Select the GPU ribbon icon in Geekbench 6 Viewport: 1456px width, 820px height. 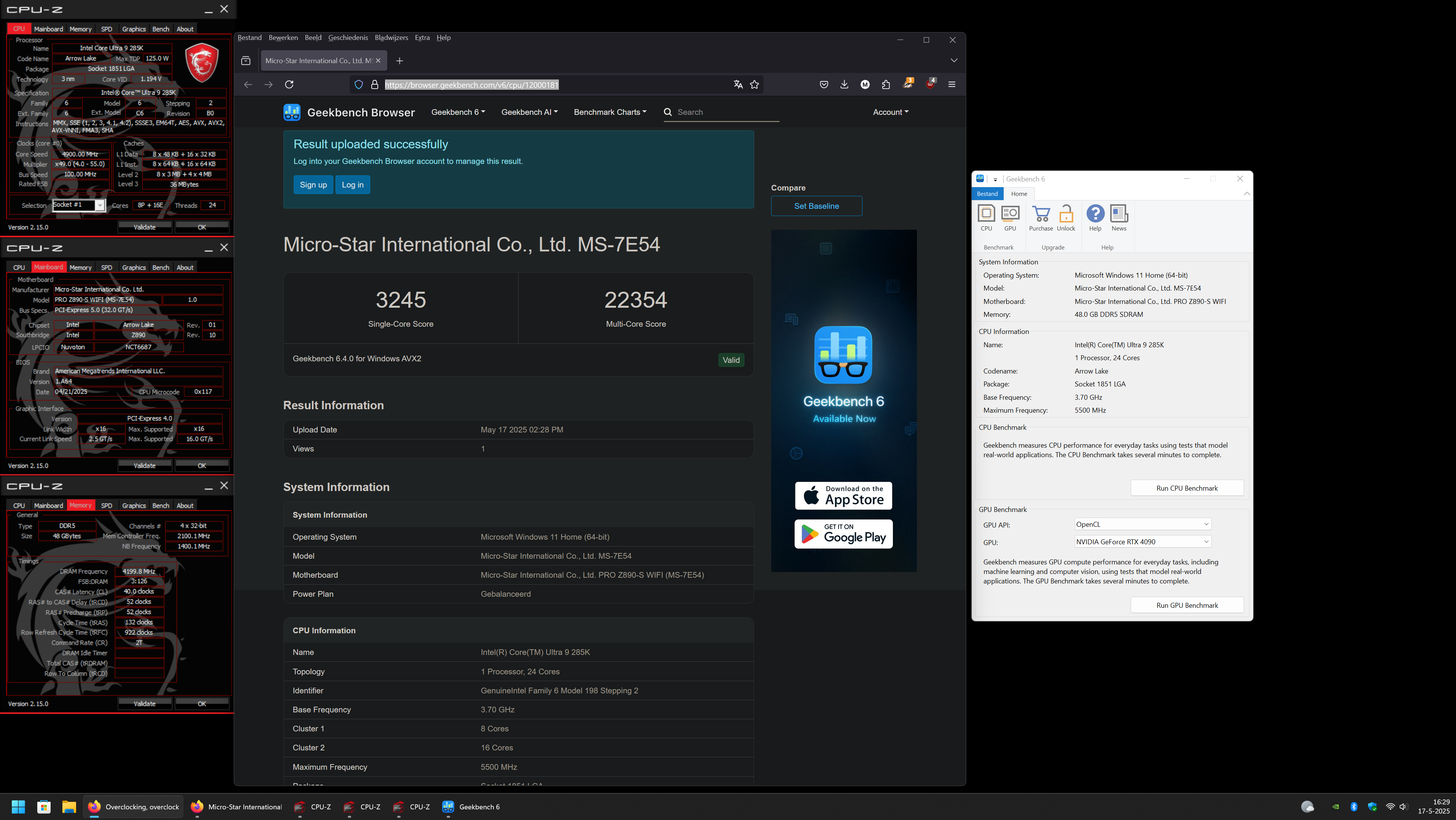[x=1010, y=218]
